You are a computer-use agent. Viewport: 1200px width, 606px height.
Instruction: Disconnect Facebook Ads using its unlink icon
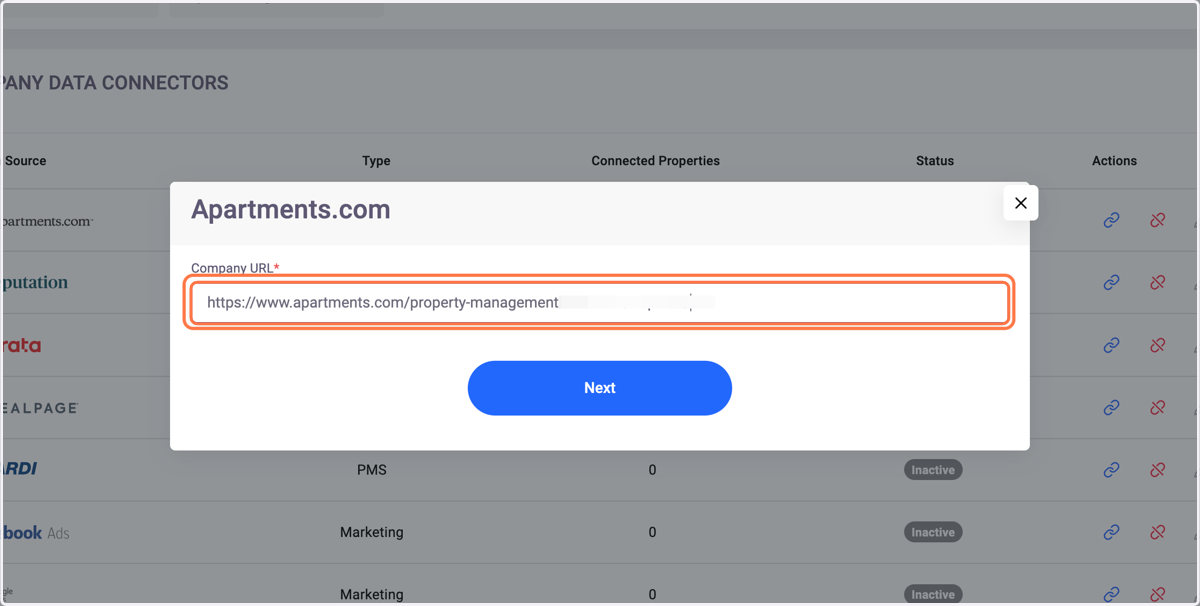click(1157, 532)
